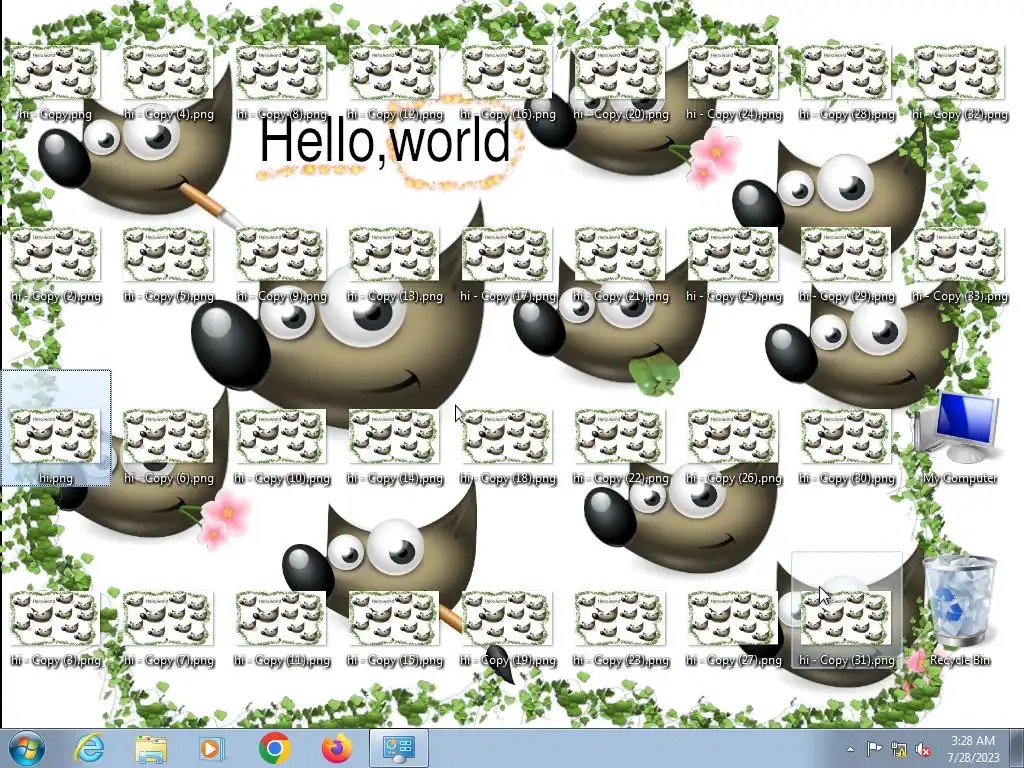Viewport: 1024px width, 768px height.
Task: Choose hi - Copy (18).png on desktop
Action: (x=507, y=447)
